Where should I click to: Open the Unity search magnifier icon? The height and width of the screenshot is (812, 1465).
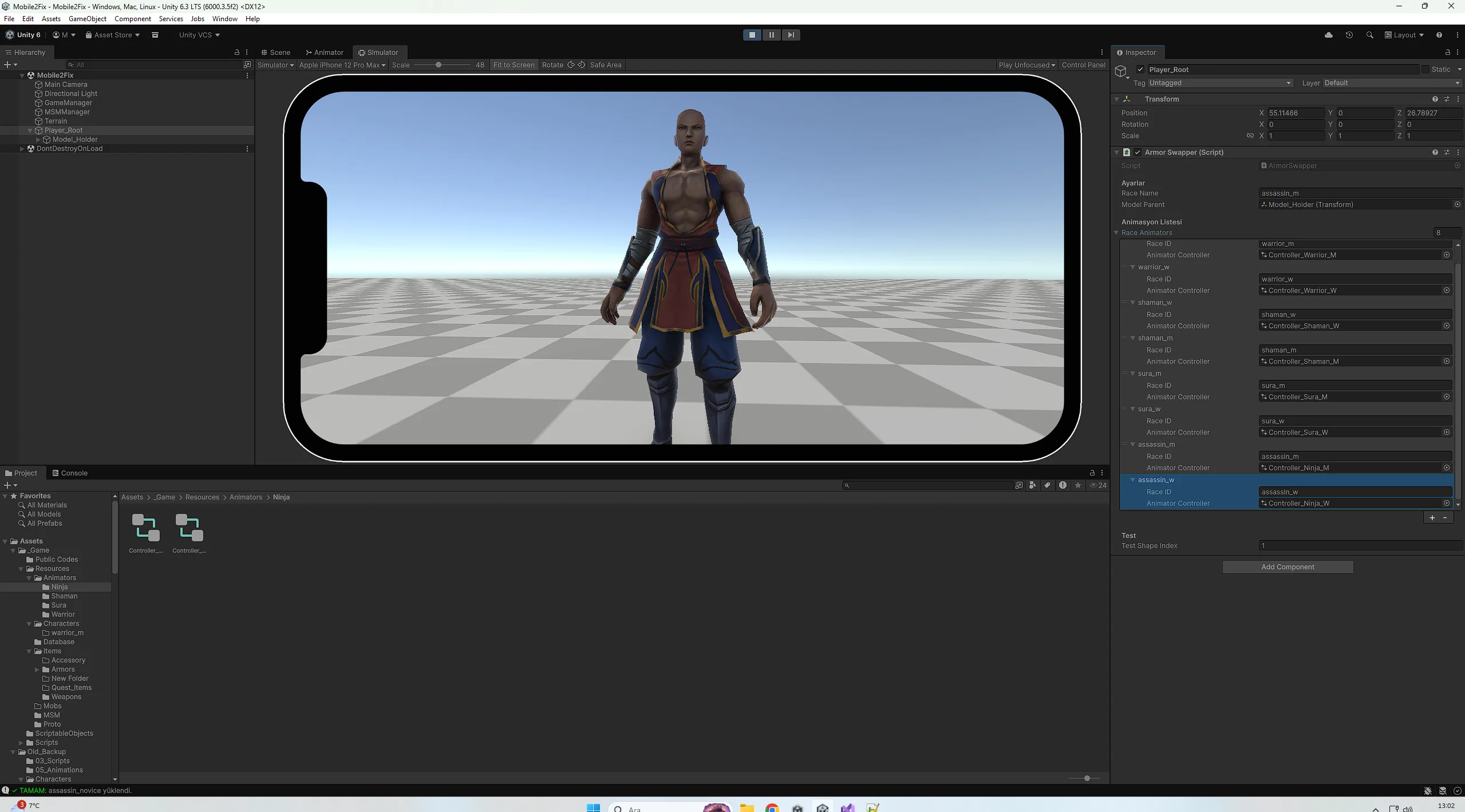(x=1369, y=35)
